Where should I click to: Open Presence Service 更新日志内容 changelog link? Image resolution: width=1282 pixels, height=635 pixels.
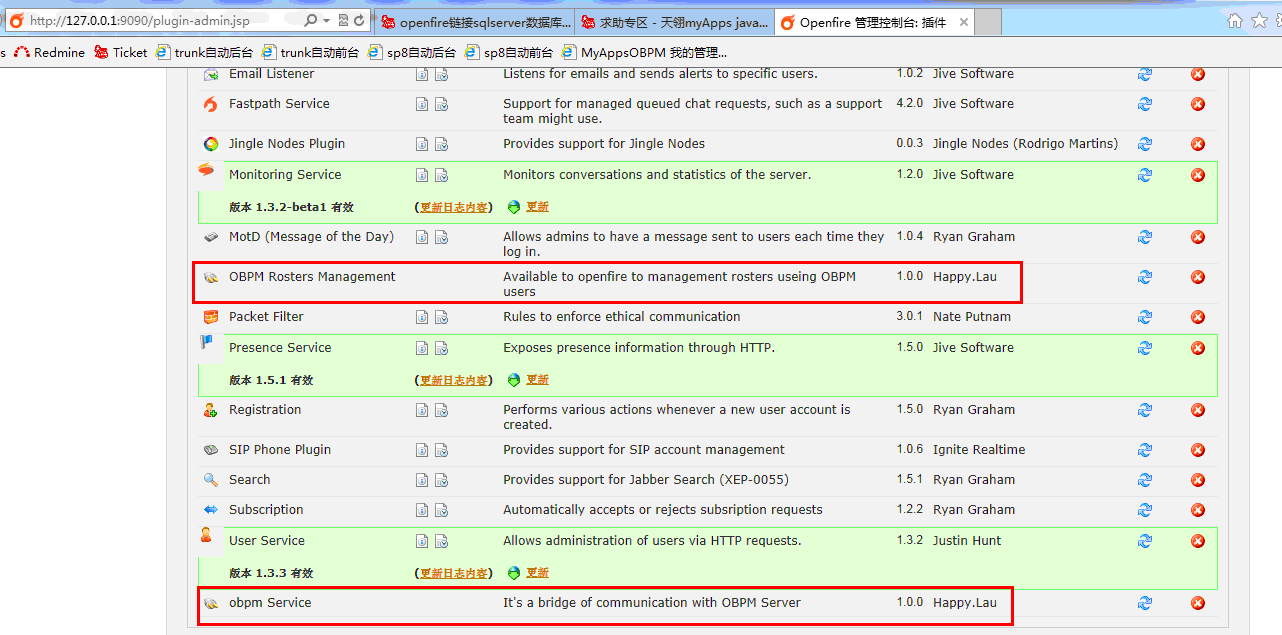click(453, 380)
